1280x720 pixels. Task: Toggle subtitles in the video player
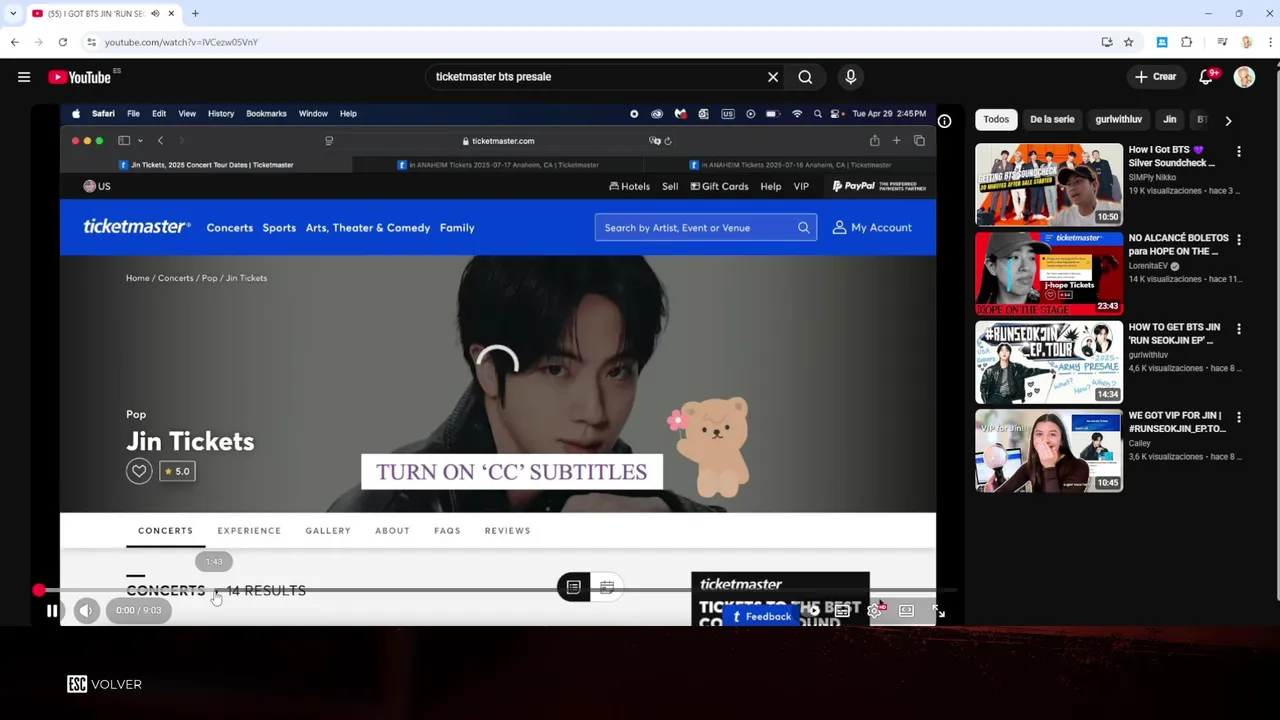coord(843,611)
